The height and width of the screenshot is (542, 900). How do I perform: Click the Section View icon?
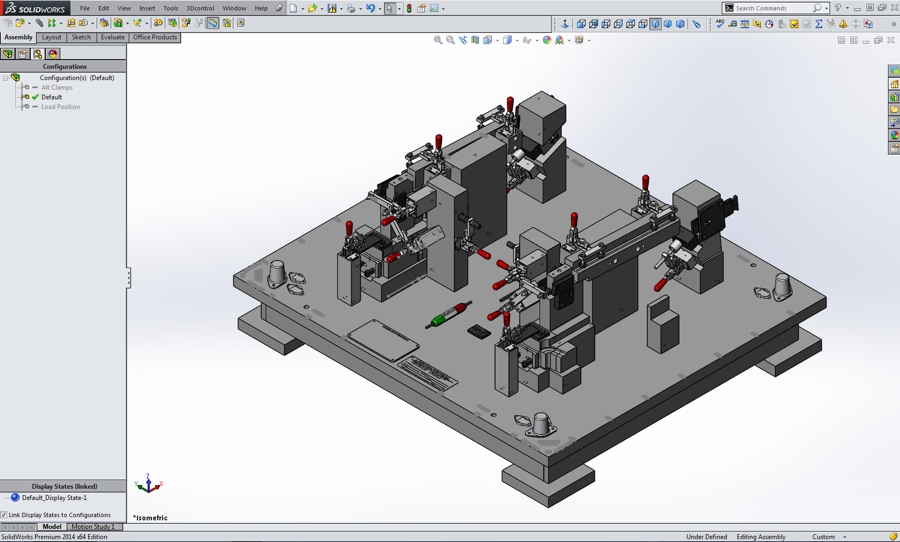(x=475, y=40)
